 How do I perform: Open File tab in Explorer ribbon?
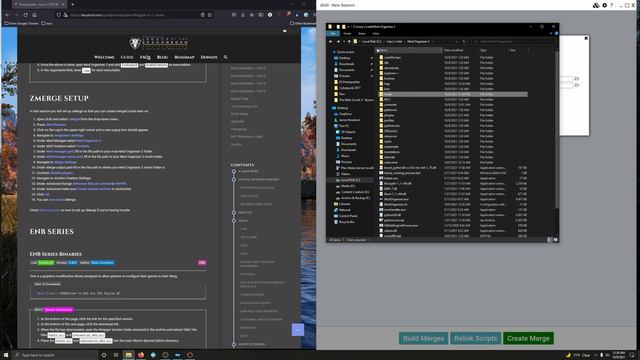pyautogui.click(x=333, y=33)
